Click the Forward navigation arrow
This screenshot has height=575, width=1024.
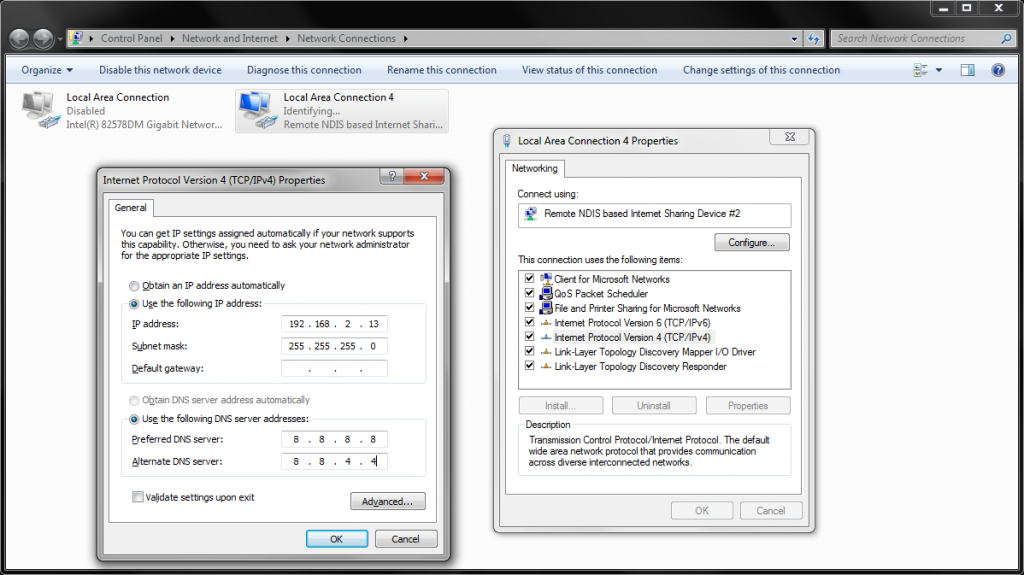pyautogui.click(x=43, y=39)
